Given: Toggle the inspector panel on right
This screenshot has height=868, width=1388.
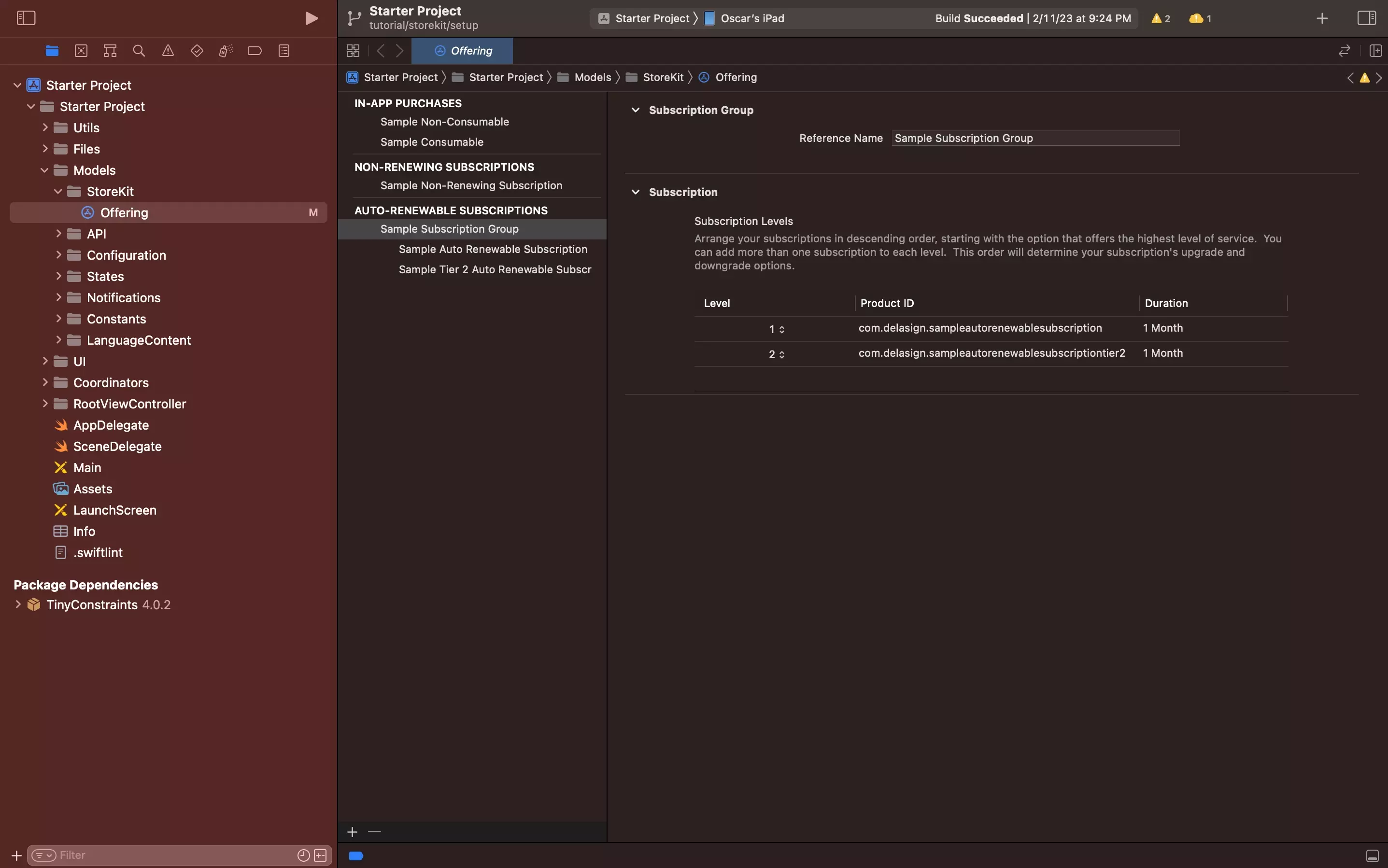Looking at the screenshot, I should tap(1367, 18).
